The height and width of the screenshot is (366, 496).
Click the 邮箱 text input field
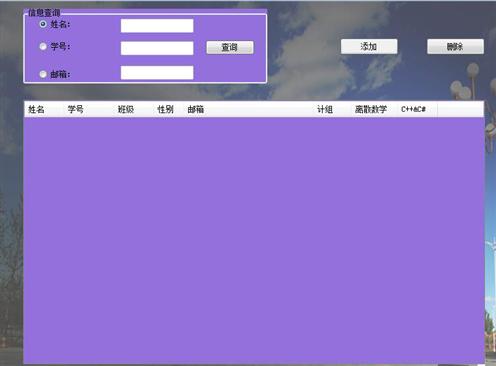click(157, 73)
